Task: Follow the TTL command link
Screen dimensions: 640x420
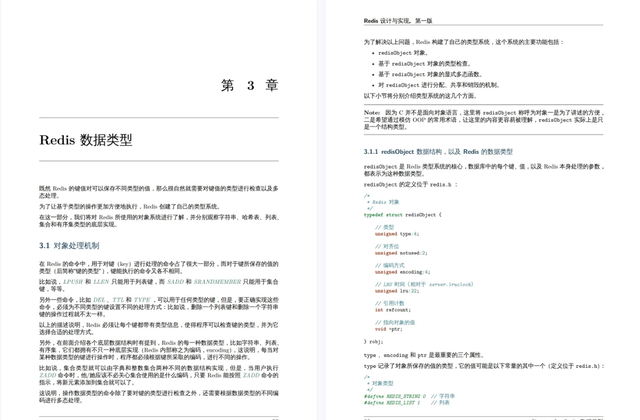Action: click(118, 300)
